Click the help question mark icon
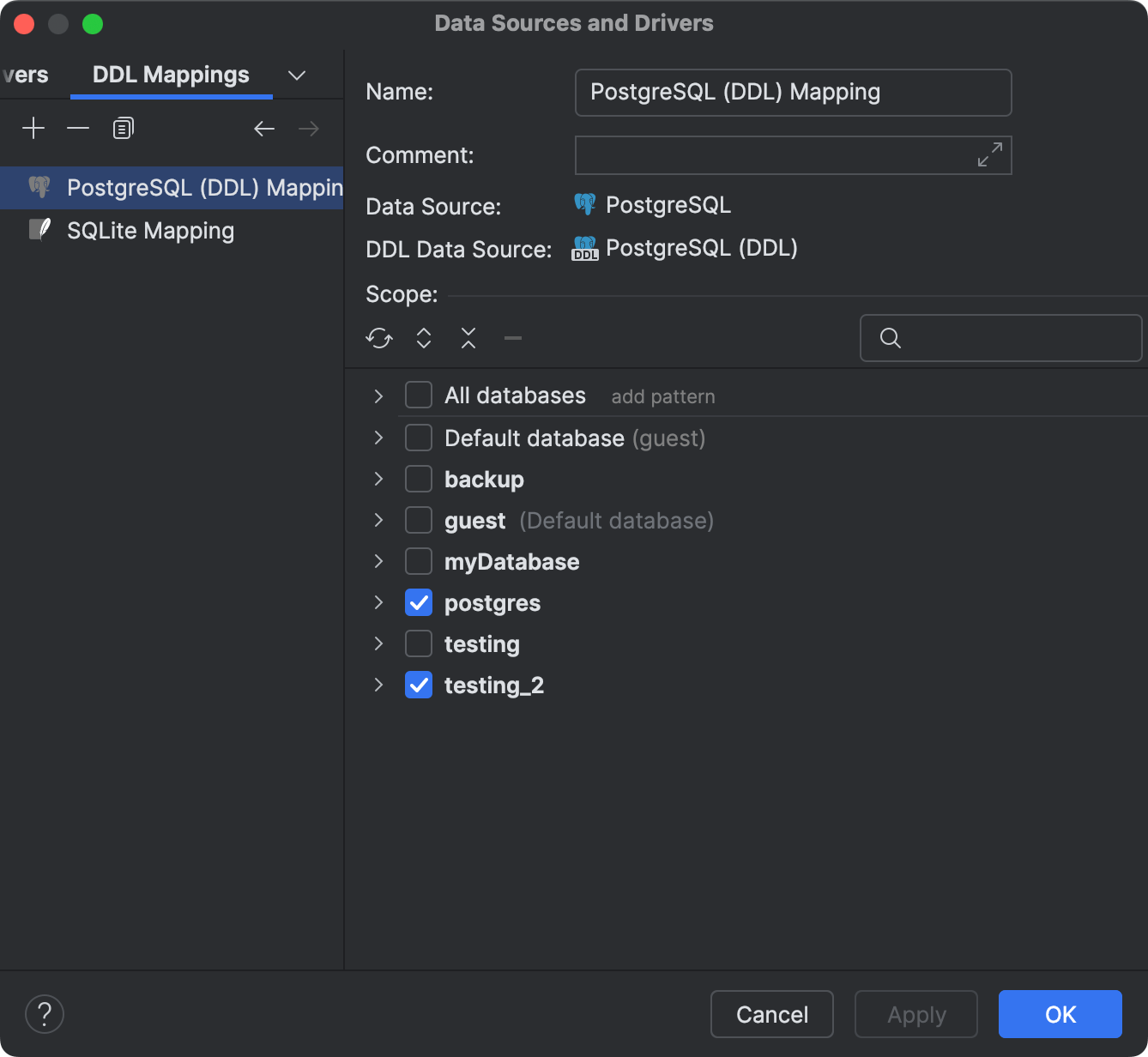This screenshot has width=1148, height=1057. [x=45, y=1014]
